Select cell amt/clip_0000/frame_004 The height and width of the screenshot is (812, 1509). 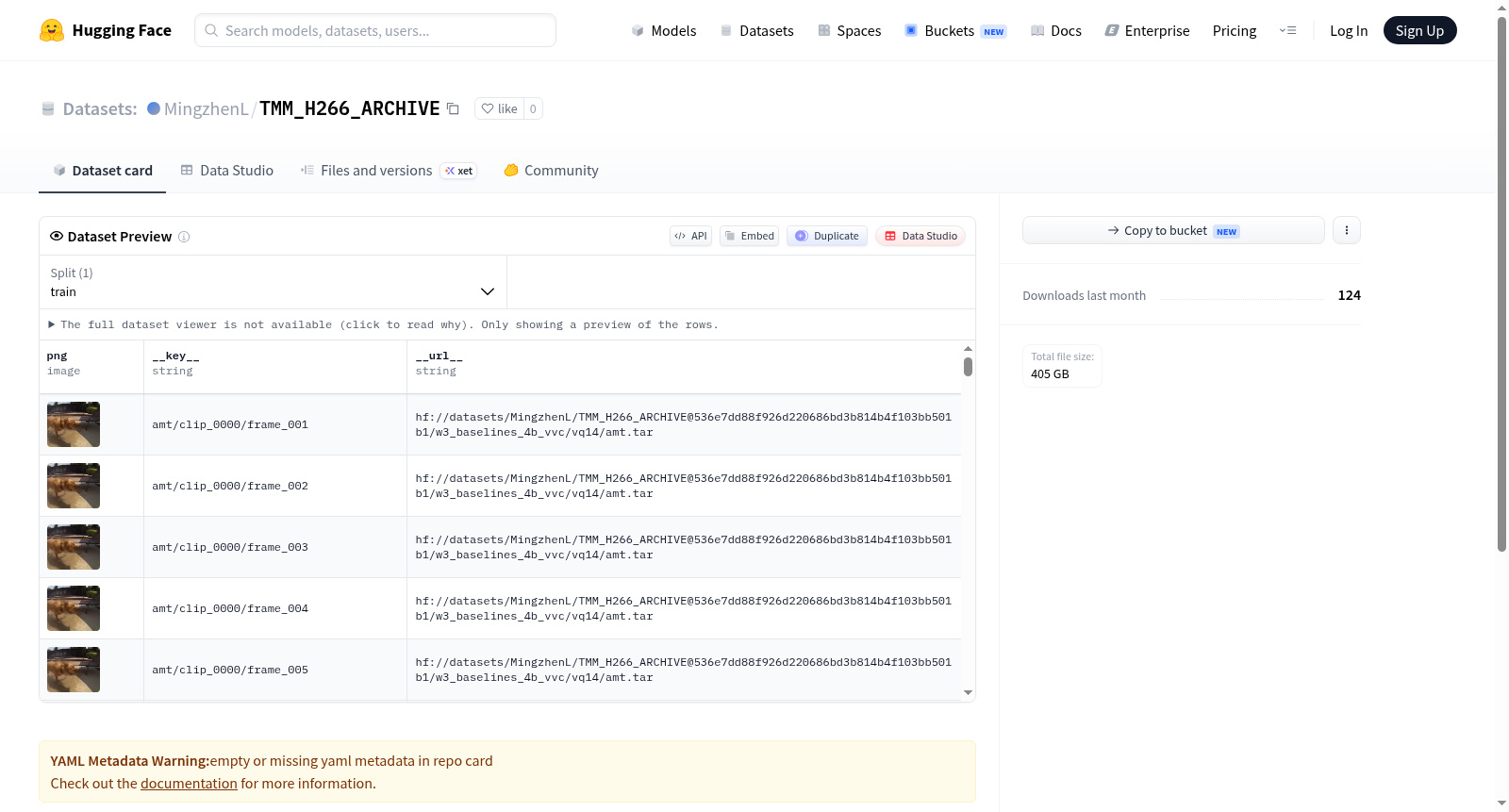(275, 608)
